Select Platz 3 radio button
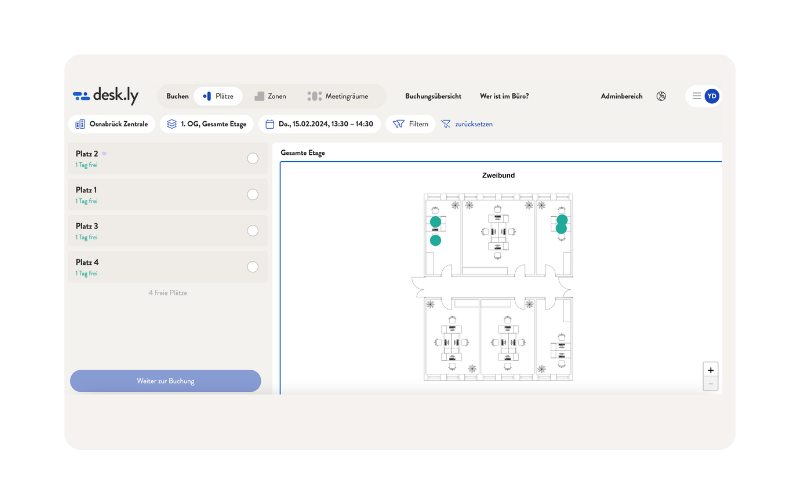 tap(253, 231)
